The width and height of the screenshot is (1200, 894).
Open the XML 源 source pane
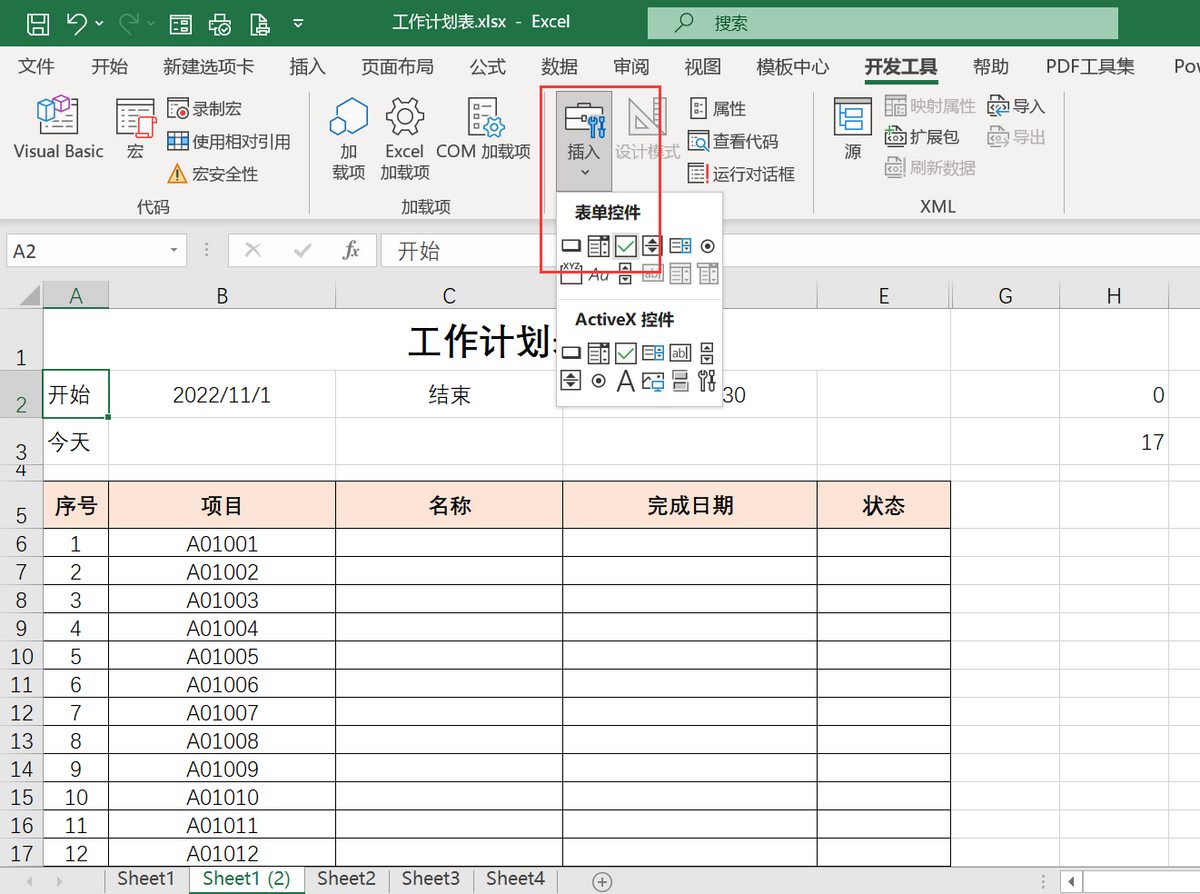tap(853, 130)
